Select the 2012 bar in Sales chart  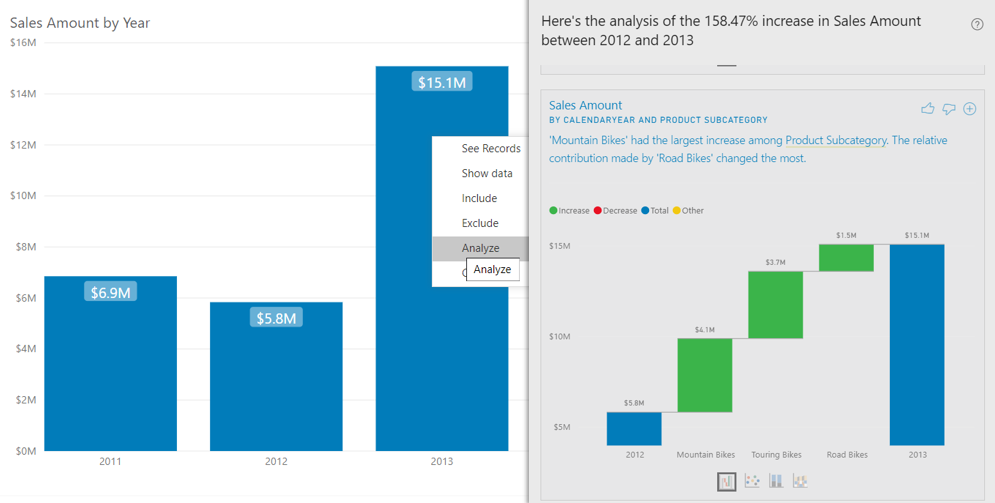click(276, 376)
